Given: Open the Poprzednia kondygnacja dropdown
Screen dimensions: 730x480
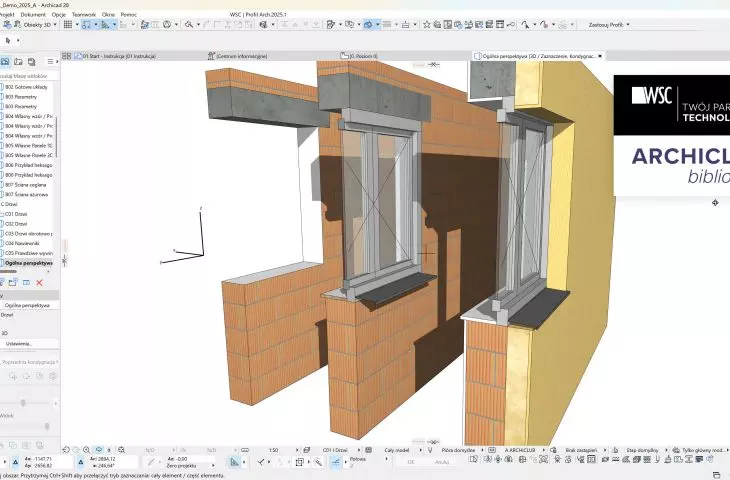Looking at the screenshot, I should pyautogui.click(x=30, y=362).
